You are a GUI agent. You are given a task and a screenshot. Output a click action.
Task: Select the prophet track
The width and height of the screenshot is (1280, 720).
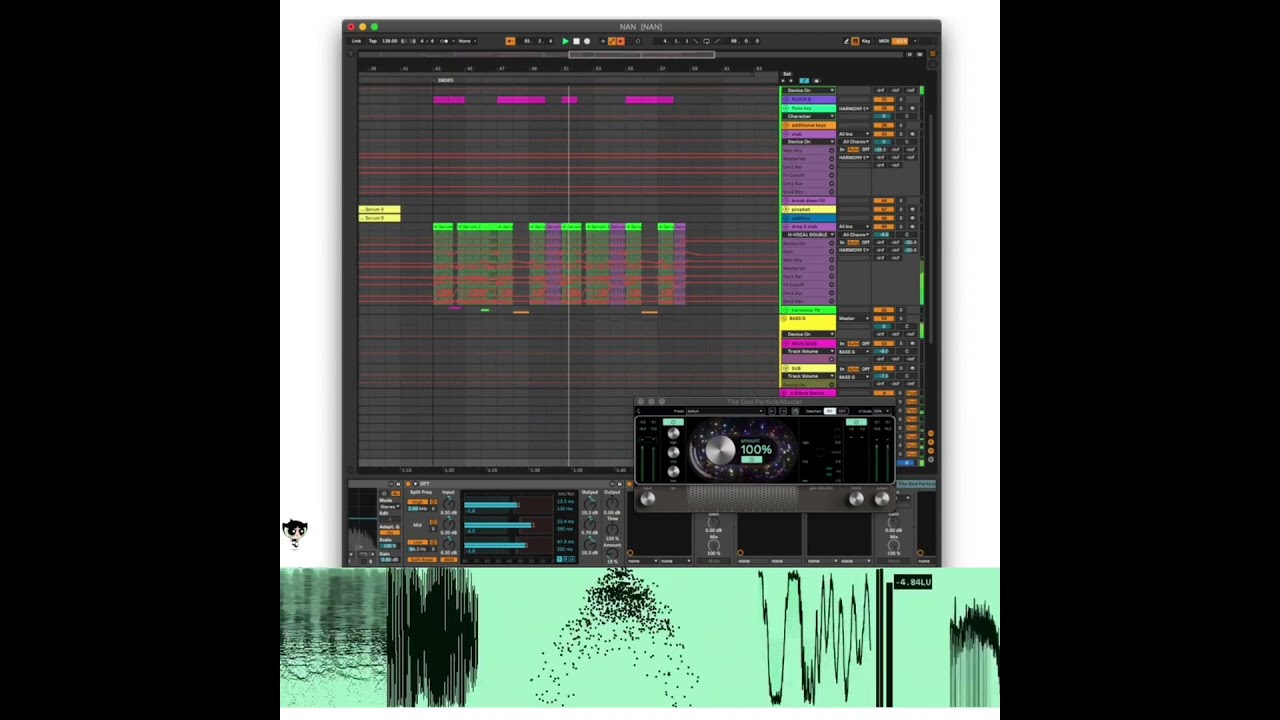[810, 209]
